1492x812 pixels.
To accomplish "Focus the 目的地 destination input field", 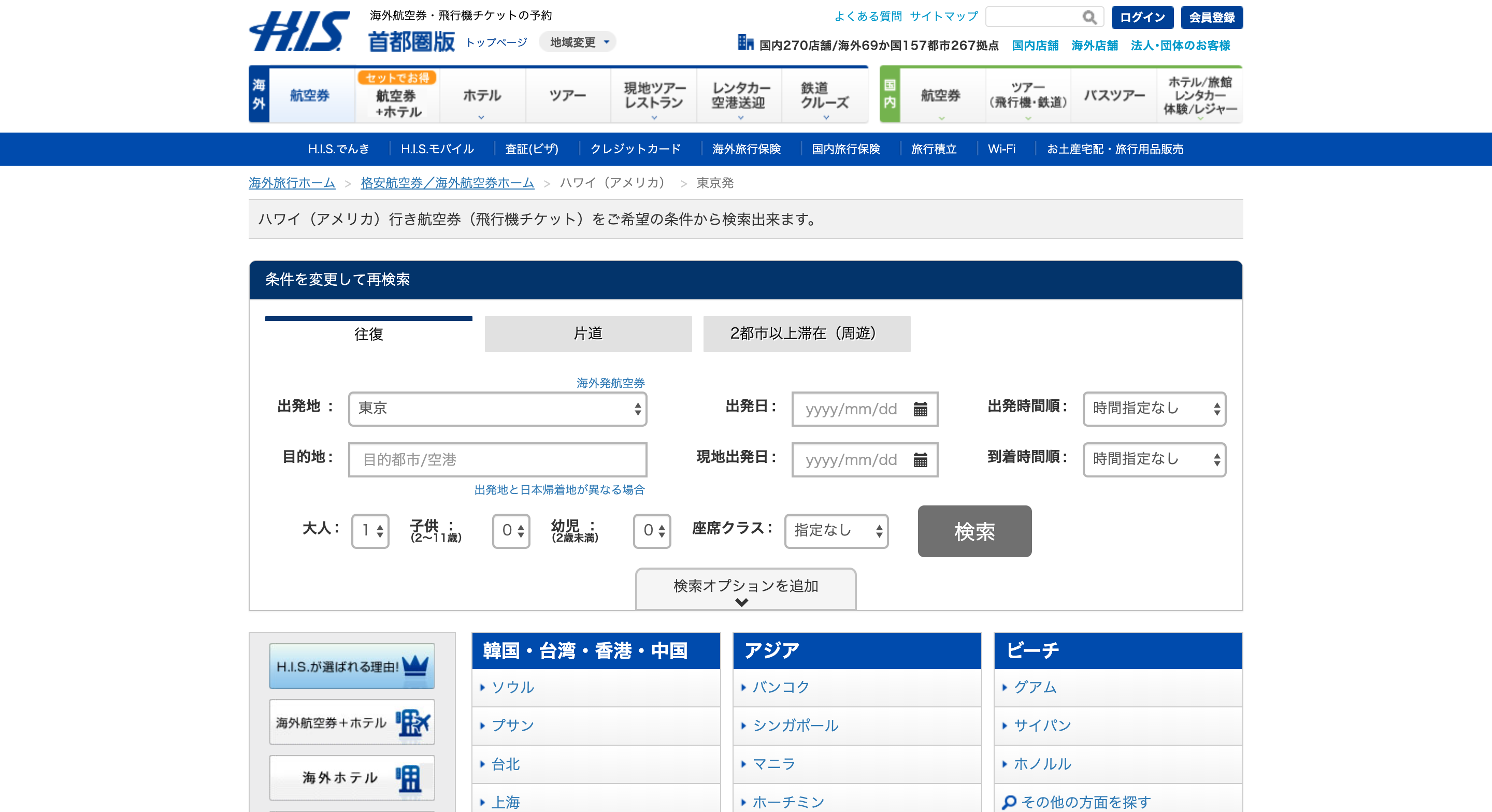I will (x=497, y=460).
